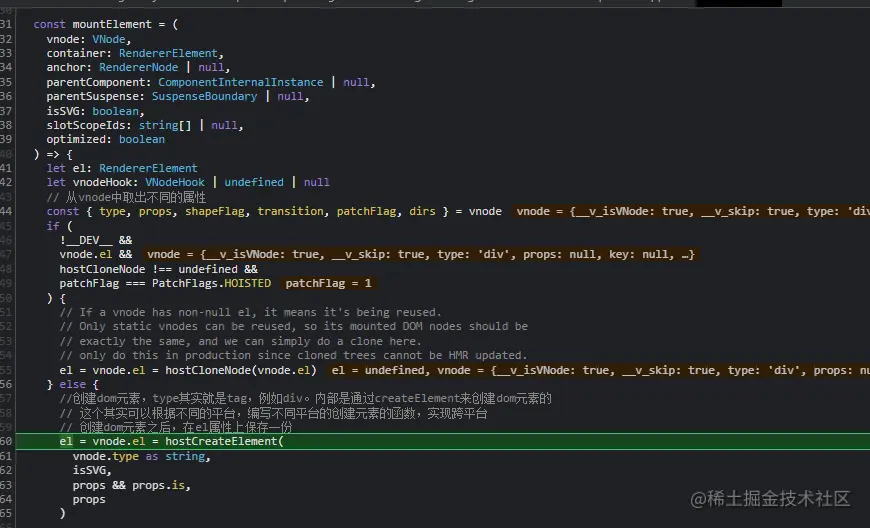
Task: Click line number 44 in the gutter
Action: (x=6, y=211)
